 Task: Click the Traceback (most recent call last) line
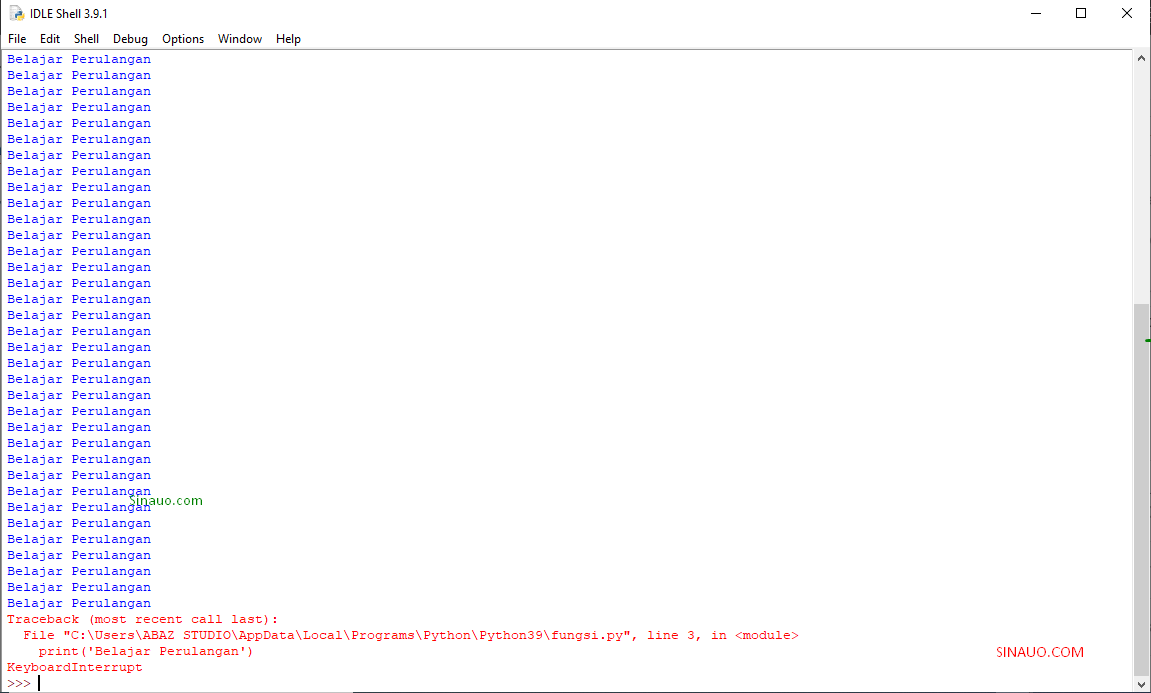pos(142,620)
